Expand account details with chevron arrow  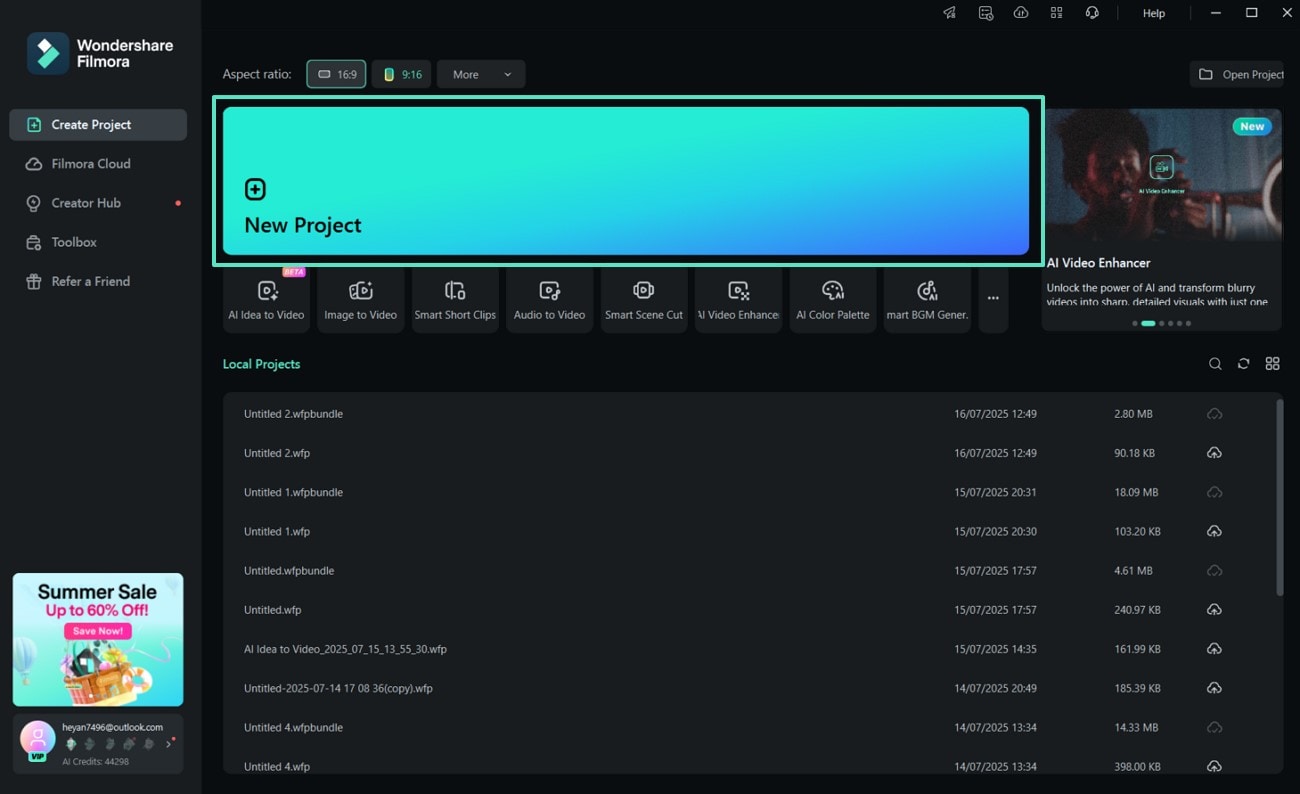168,744
